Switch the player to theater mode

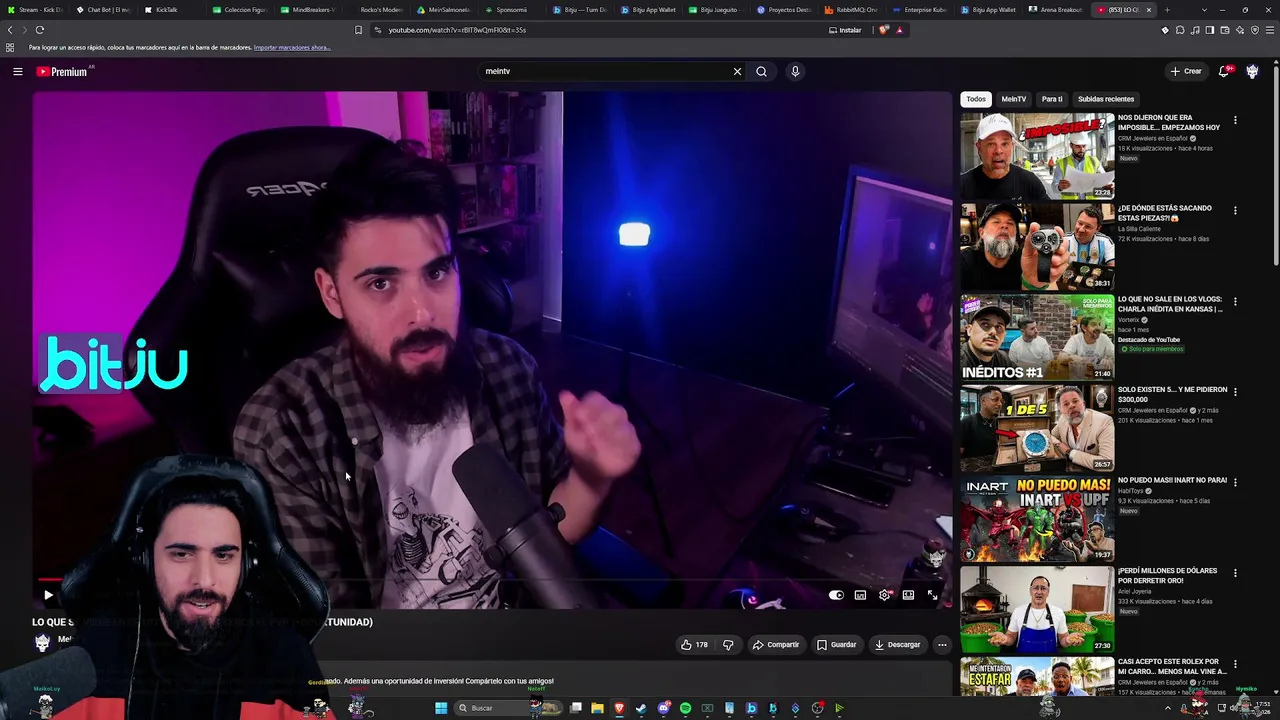pyautogui.click(x=908, y=595)
